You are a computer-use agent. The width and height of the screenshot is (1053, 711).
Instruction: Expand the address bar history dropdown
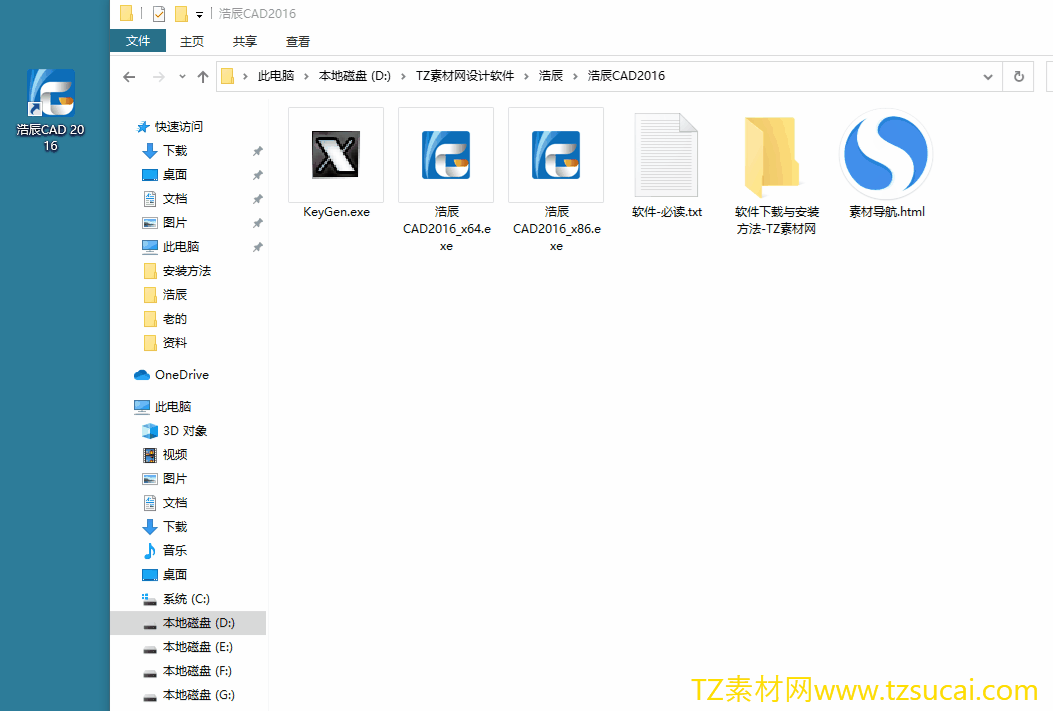(x=988, y=77)
